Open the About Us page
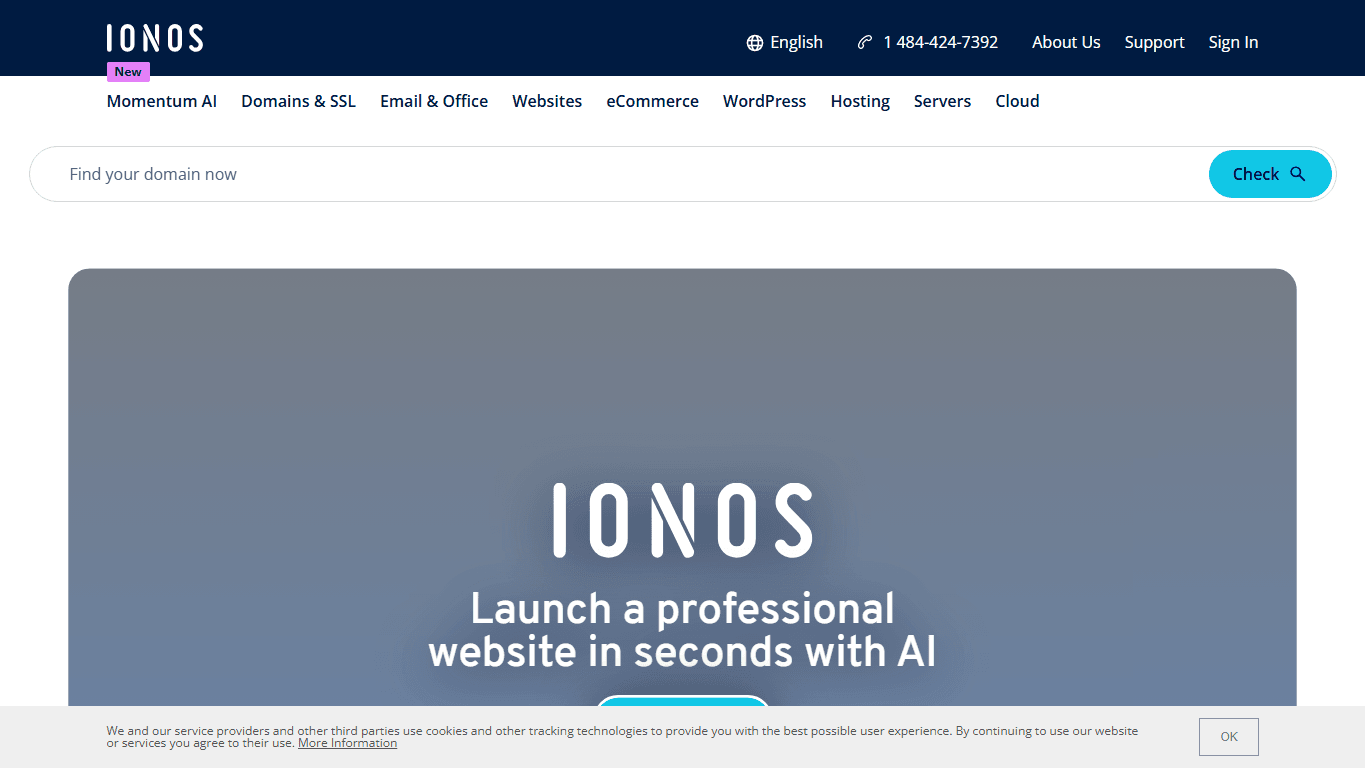 pos(1066,42)
